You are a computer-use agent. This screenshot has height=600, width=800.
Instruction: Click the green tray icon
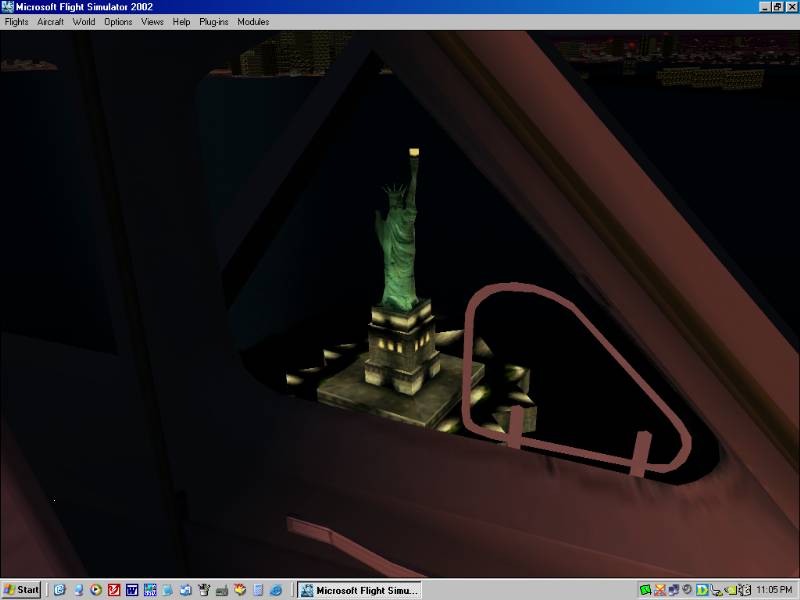pyautogui.click(x=645, y=590)
